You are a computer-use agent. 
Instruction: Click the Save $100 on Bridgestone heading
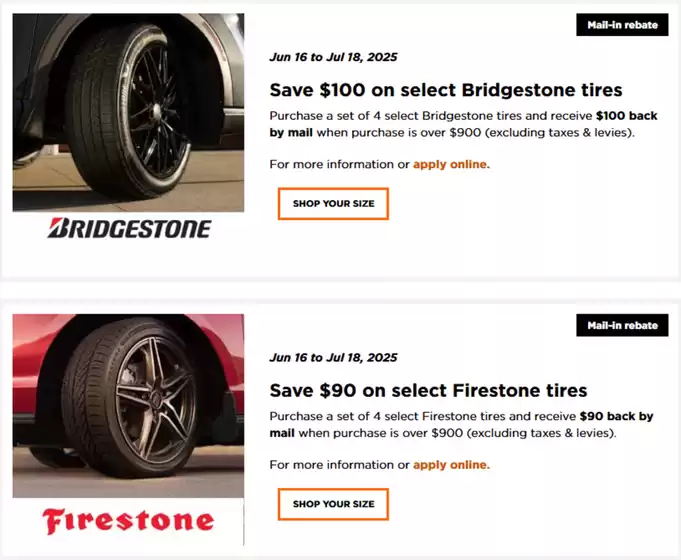point(446,91)
